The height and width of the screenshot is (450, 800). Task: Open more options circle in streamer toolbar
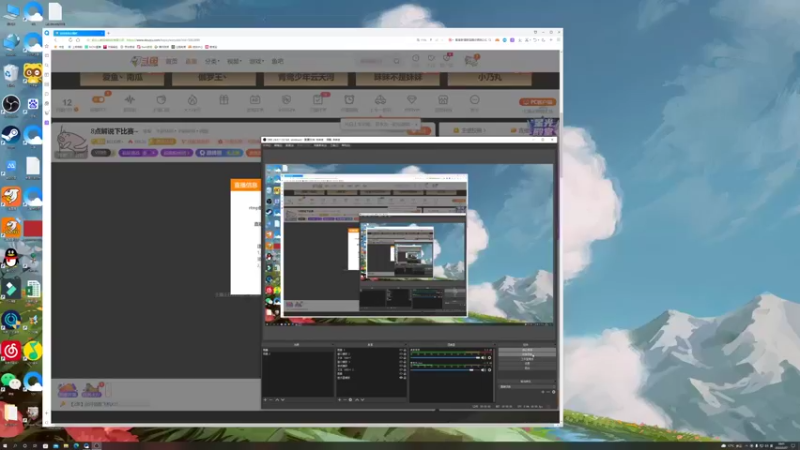tap(474, 99)
